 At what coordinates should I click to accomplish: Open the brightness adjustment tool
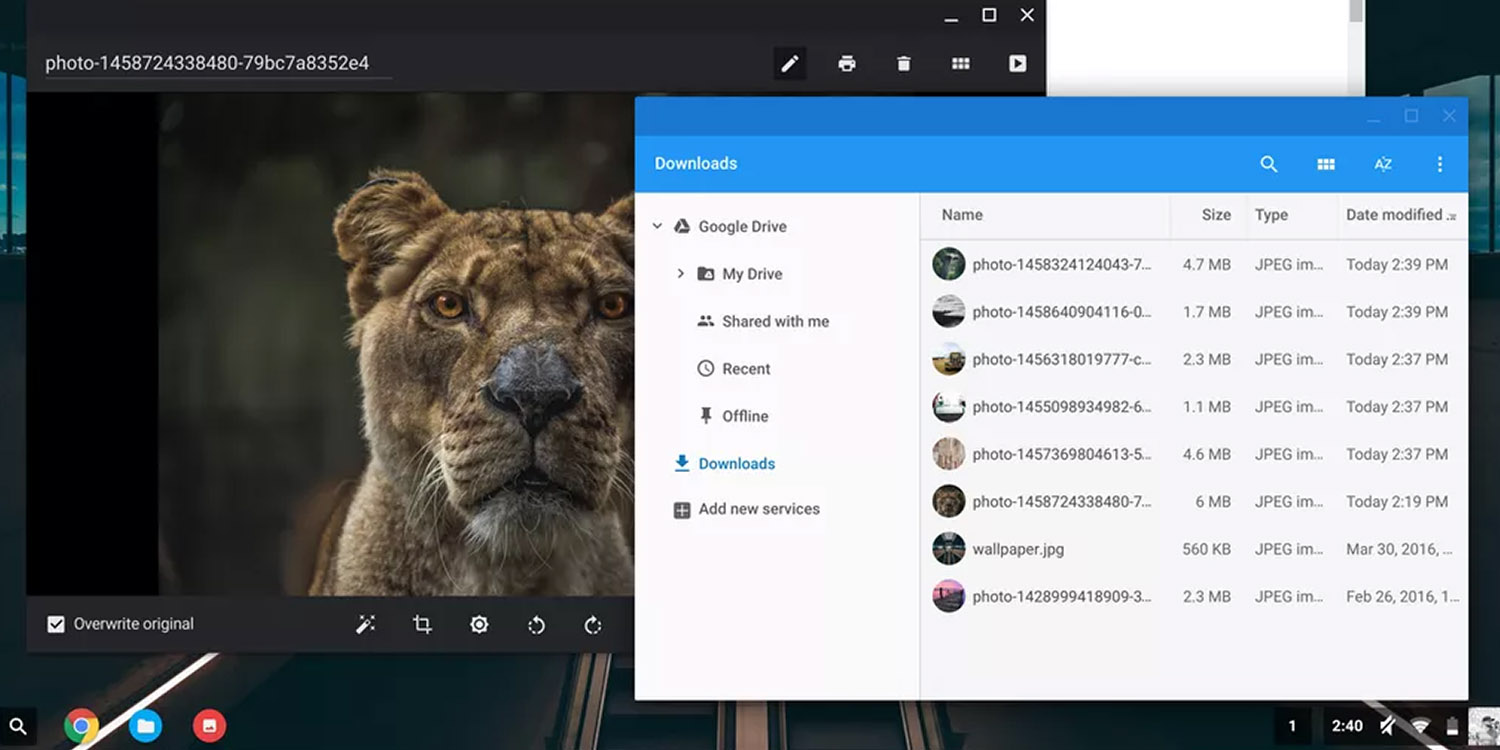(x=479, y=625)
